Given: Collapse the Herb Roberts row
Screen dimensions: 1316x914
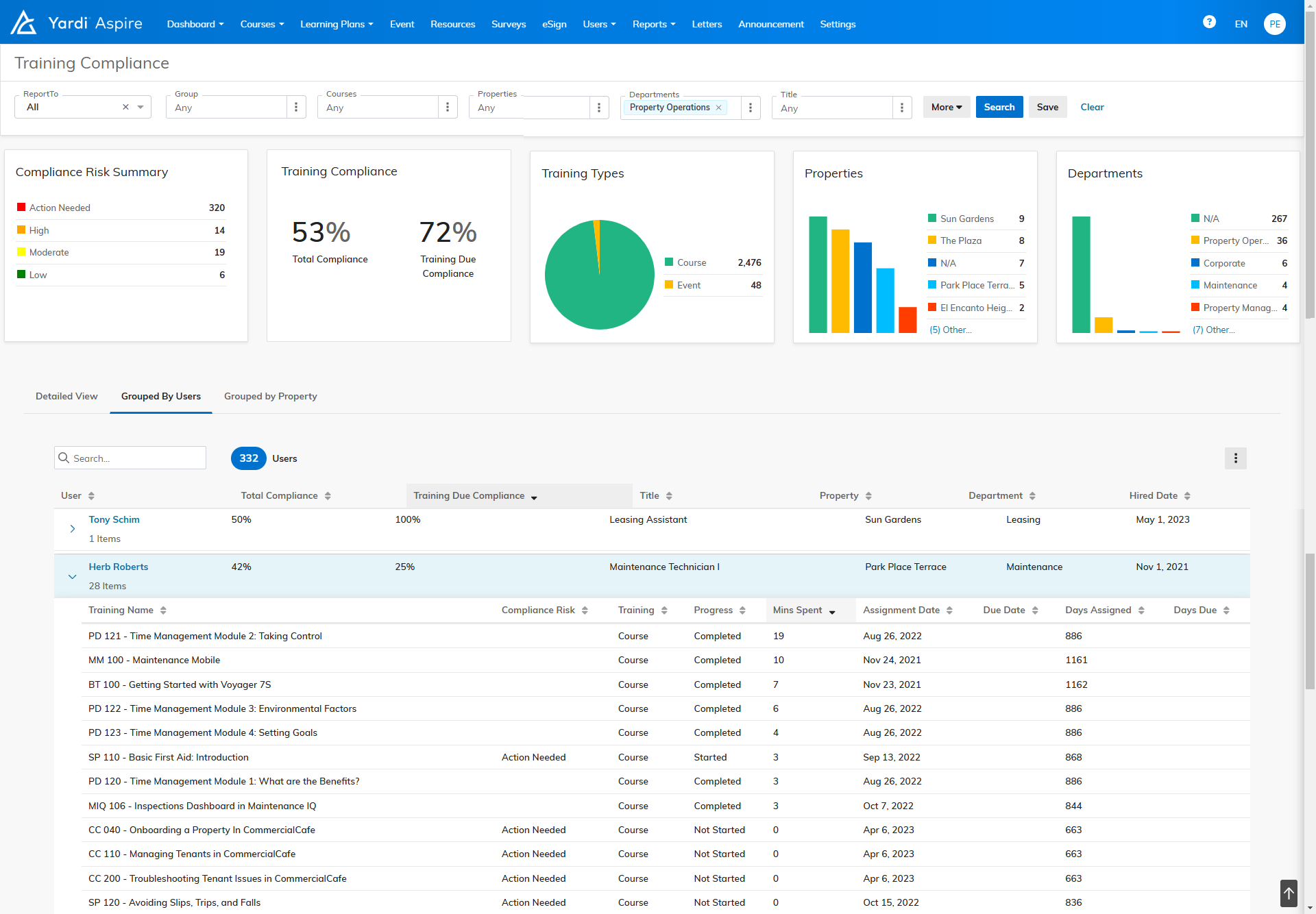Looking at the screenshot, I should pos(73,577).
